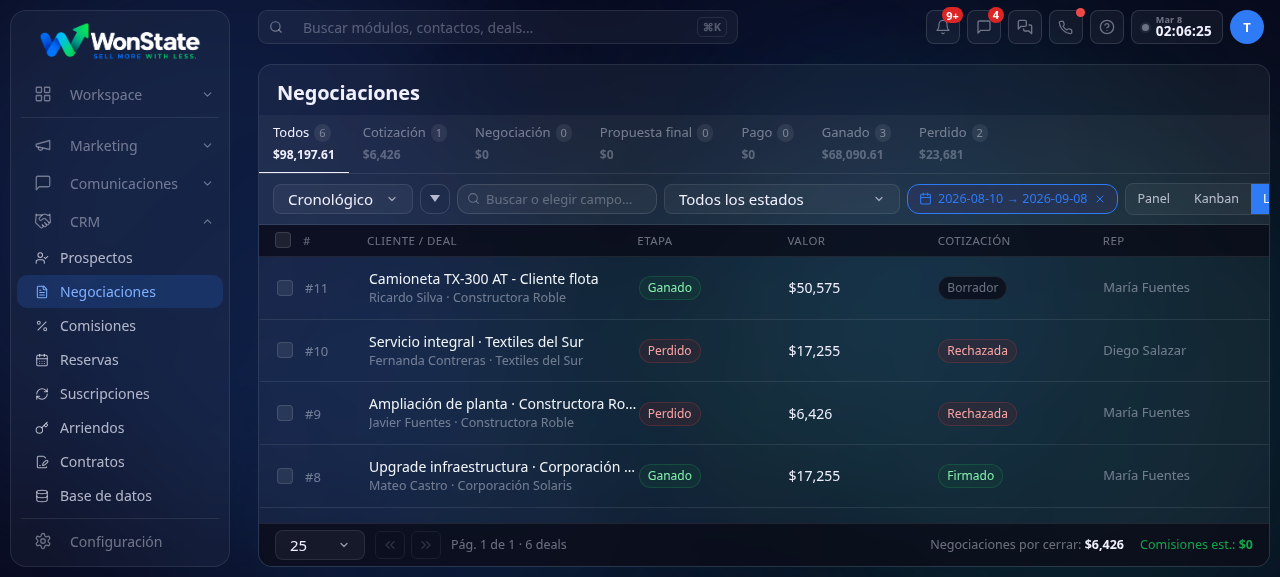This screenshot has height=577, width=1280.
Task: Go to last page arrows button
Action: pyautogui.click(x=426, y=545)
